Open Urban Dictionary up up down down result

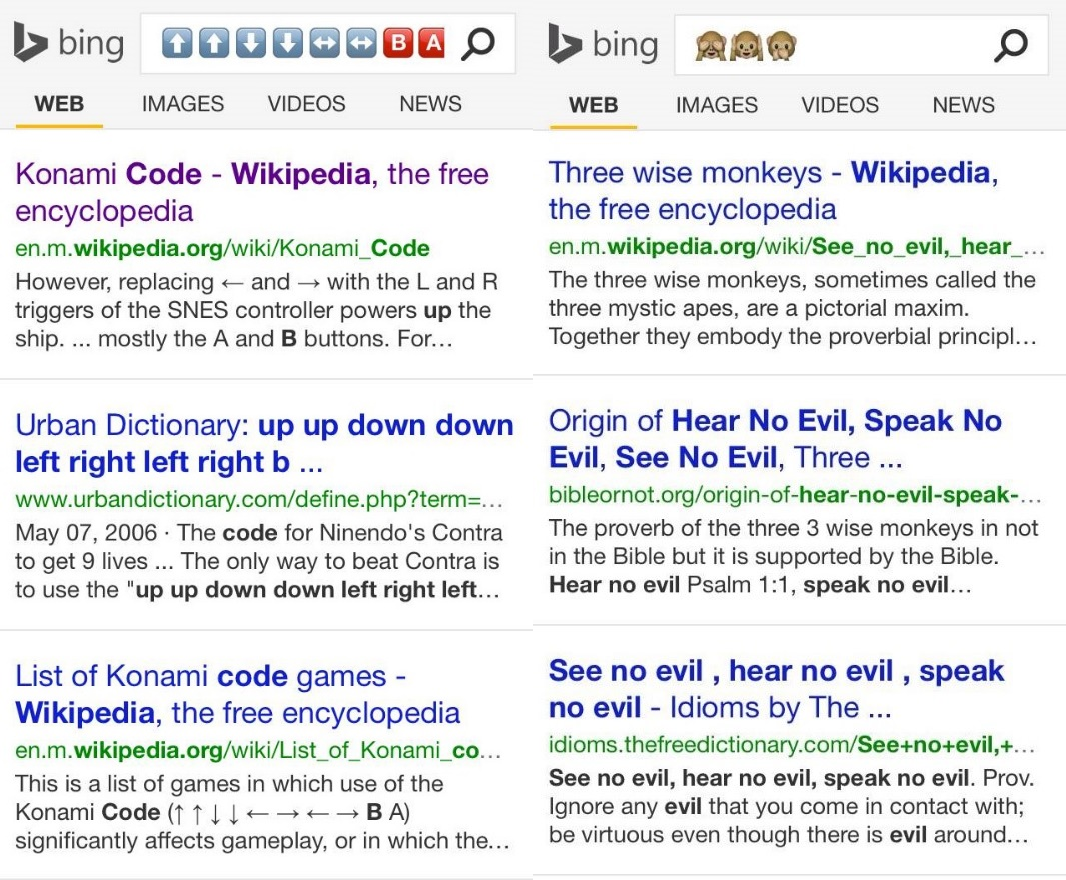264,443
